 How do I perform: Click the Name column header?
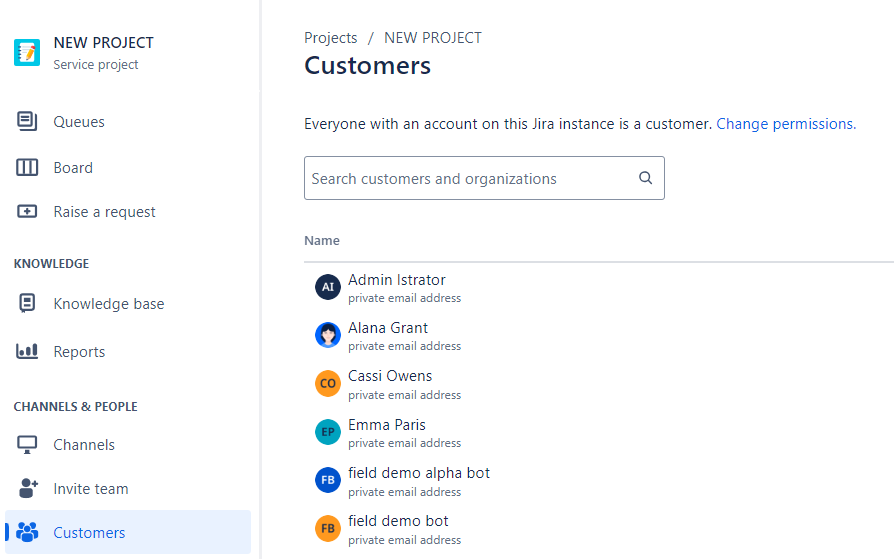(322, 241)
